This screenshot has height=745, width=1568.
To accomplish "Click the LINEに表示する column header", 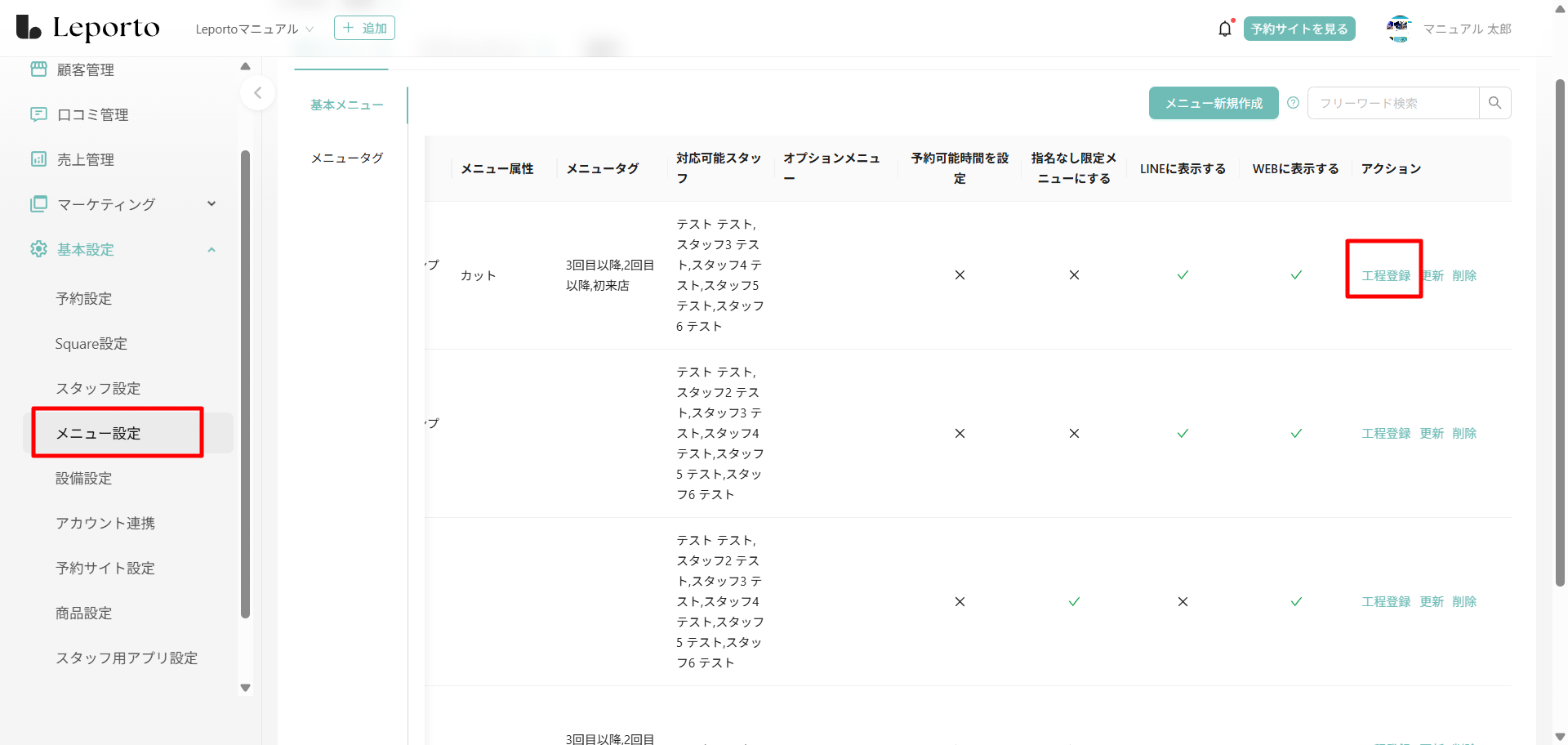I will pyautogui.click(x=1183, y=168).
